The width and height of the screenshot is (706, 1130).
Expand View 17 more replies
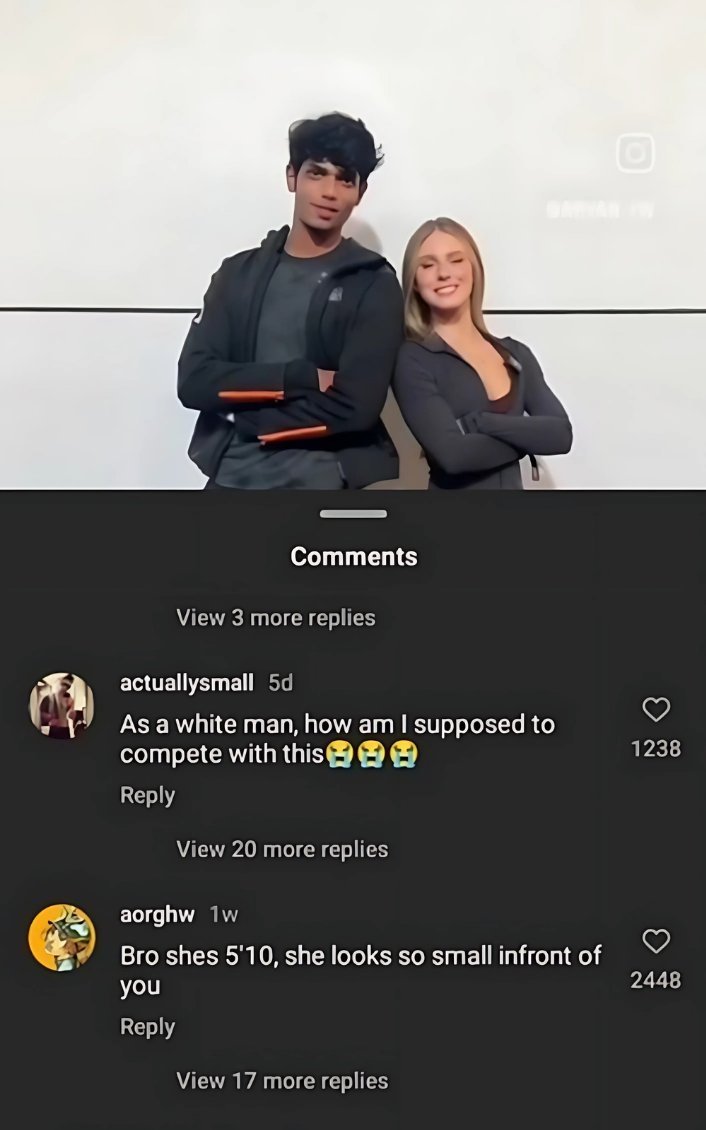tap(282, 1080)
